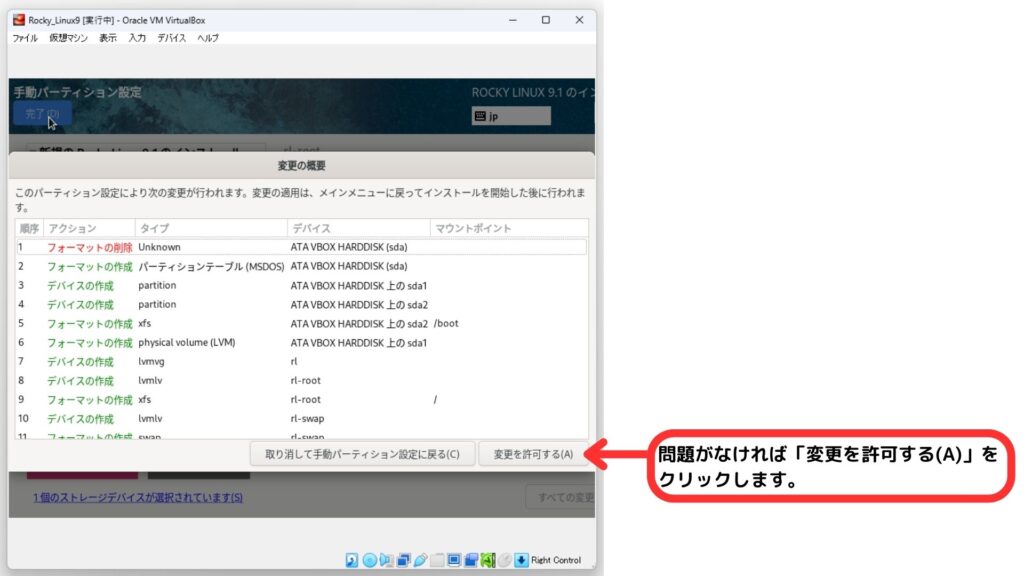Click the dimmed 完了(D) button

coord(42,114)
